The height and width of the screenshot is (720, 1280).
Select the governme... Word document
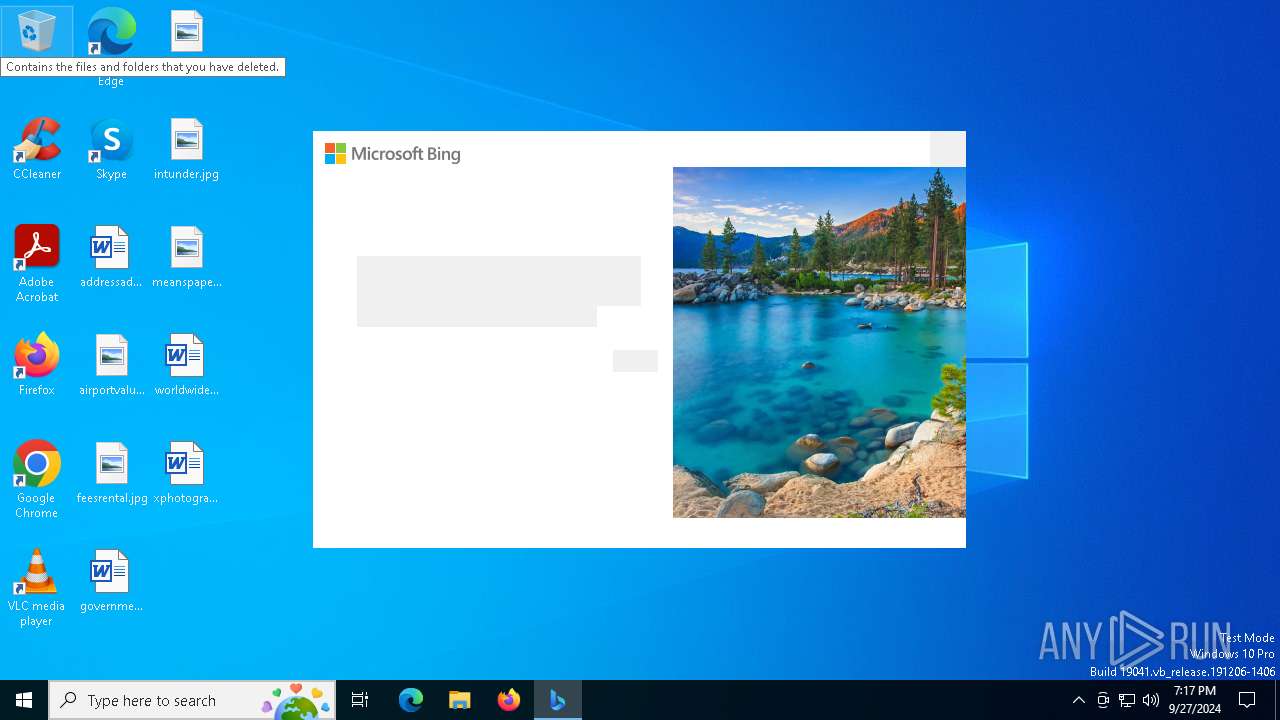pyautogui.click(x=111, y=582)
